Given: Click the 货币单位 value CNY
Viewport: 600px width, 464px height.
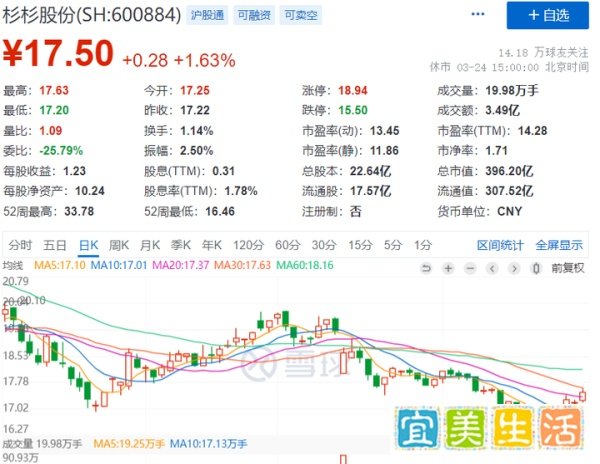Looking at the screenshot, I should click(x=509, y=211).
